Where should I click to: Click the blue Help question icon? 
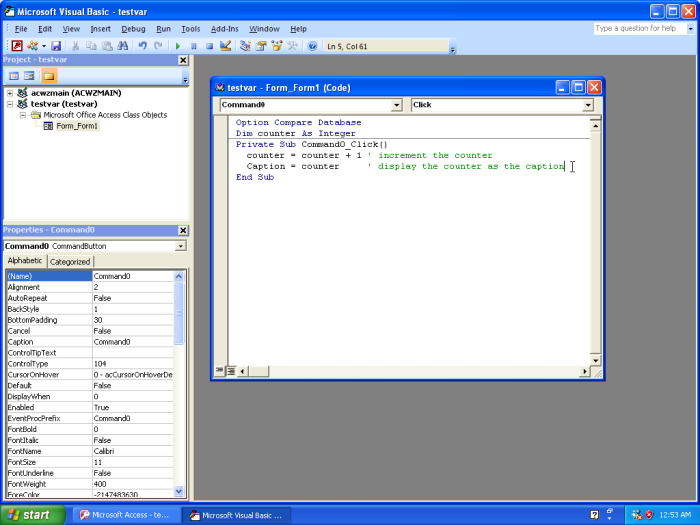[312, 46]
